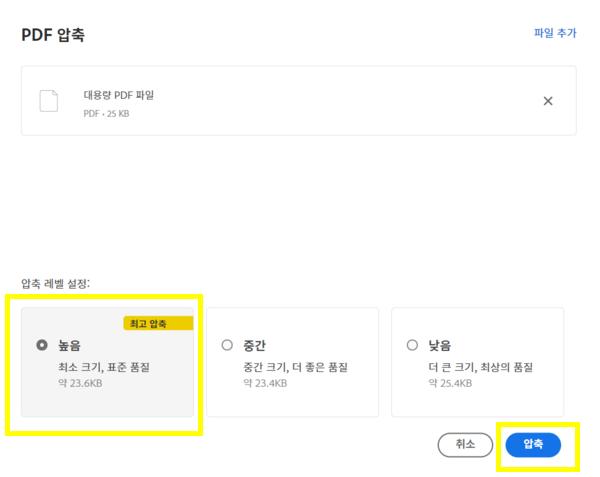Click the 대용량 PDF 파일 file name
The image size is (600, 477).
click(x=119, y=95)
